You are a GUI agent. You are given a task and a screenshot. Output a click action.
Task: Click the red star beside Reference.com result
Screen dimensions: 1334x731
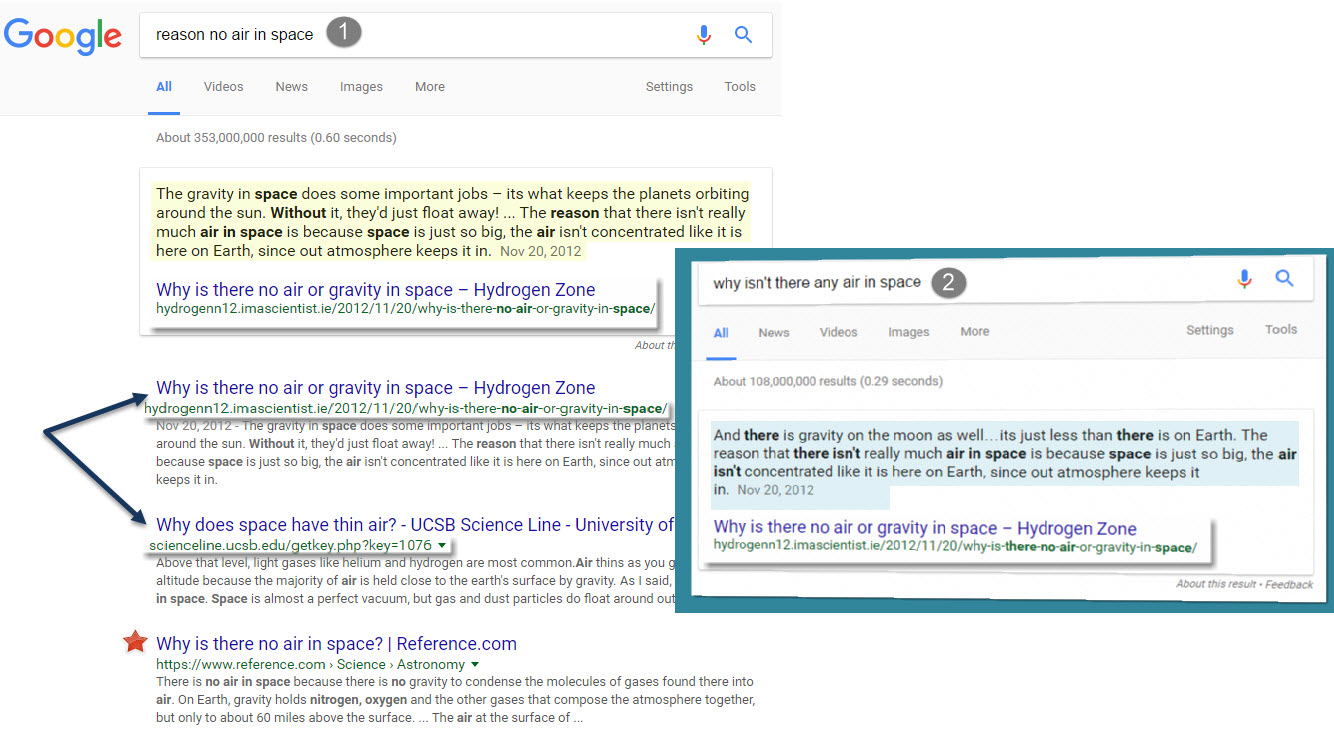136,643
